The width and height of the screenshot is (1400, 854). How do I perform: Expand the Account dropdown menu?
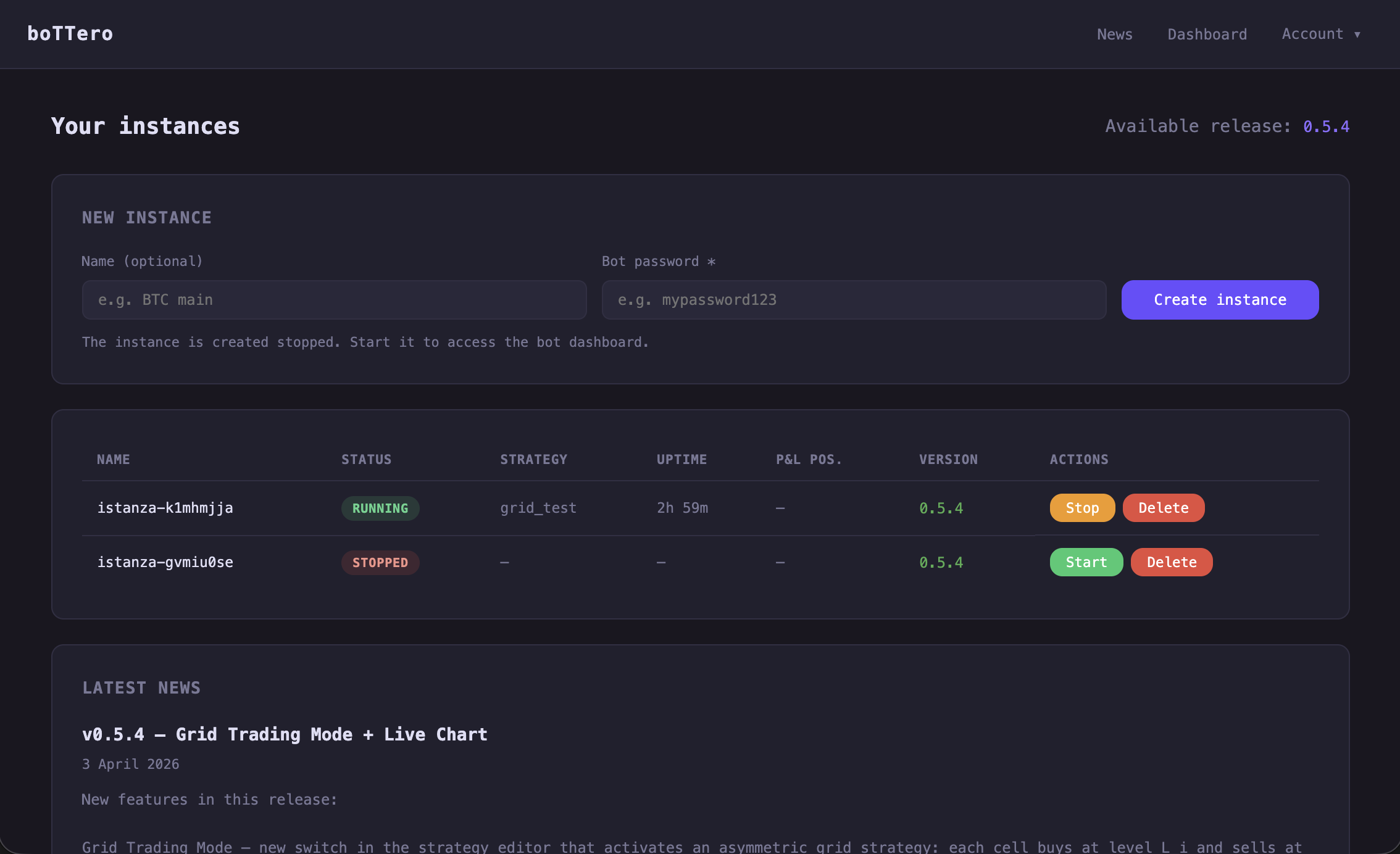point(1320,34)
